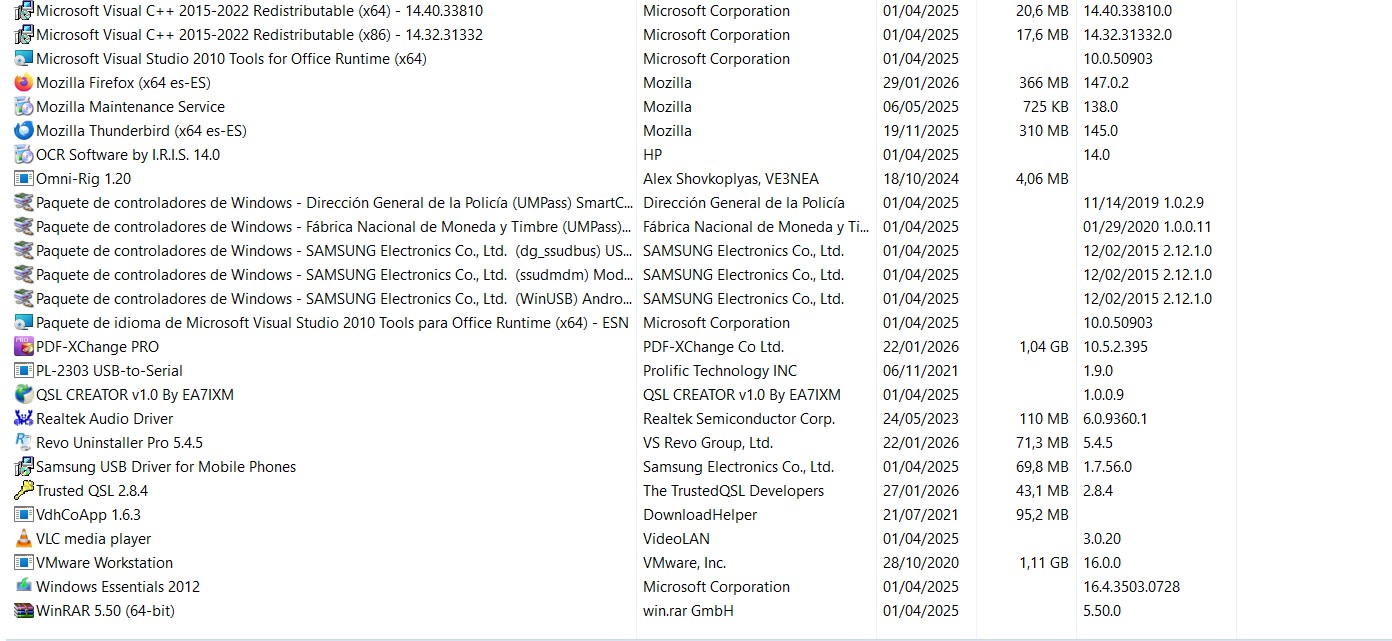Select Samsung USB Driver for Mobile Phones
Image resolution: width=1392 pixels, height=641 pixels.
pos(166,467)
